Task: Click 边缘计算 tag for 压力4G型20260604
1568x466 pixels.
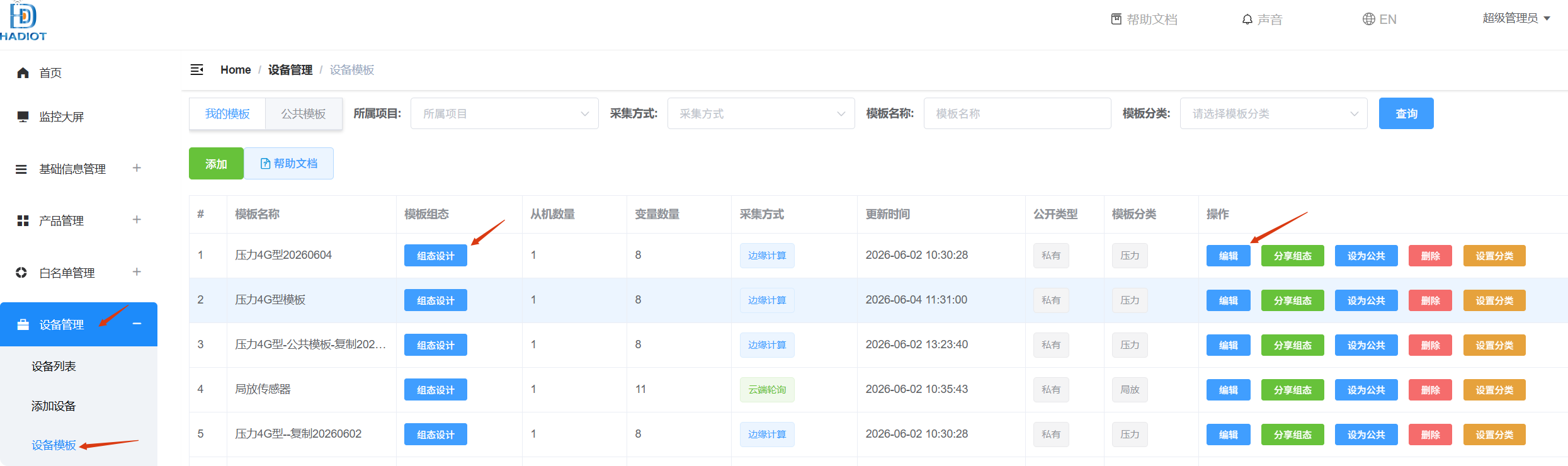Action: pyautogui.click(x=767, y=256)
